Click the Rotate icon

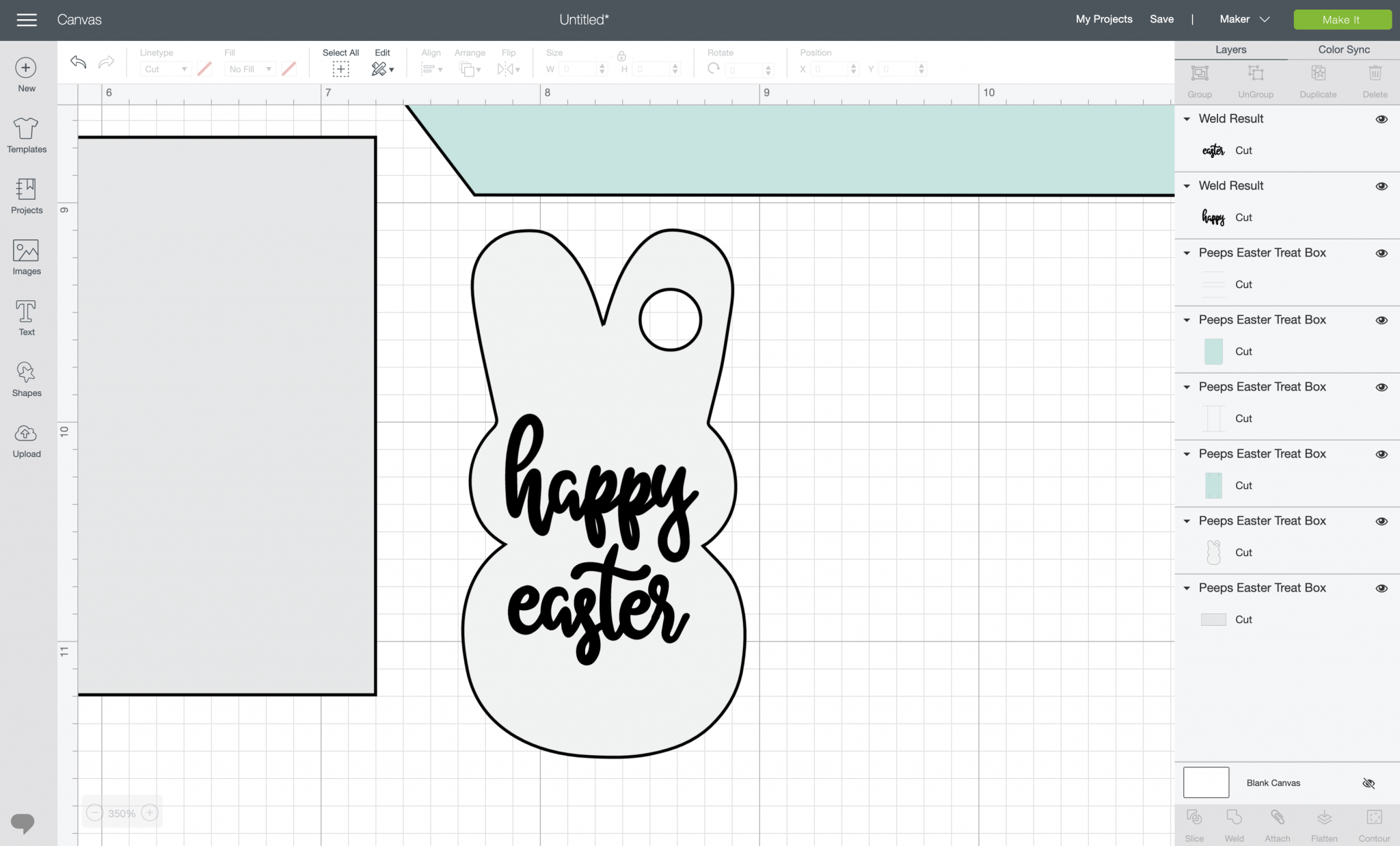pos(714,68)
